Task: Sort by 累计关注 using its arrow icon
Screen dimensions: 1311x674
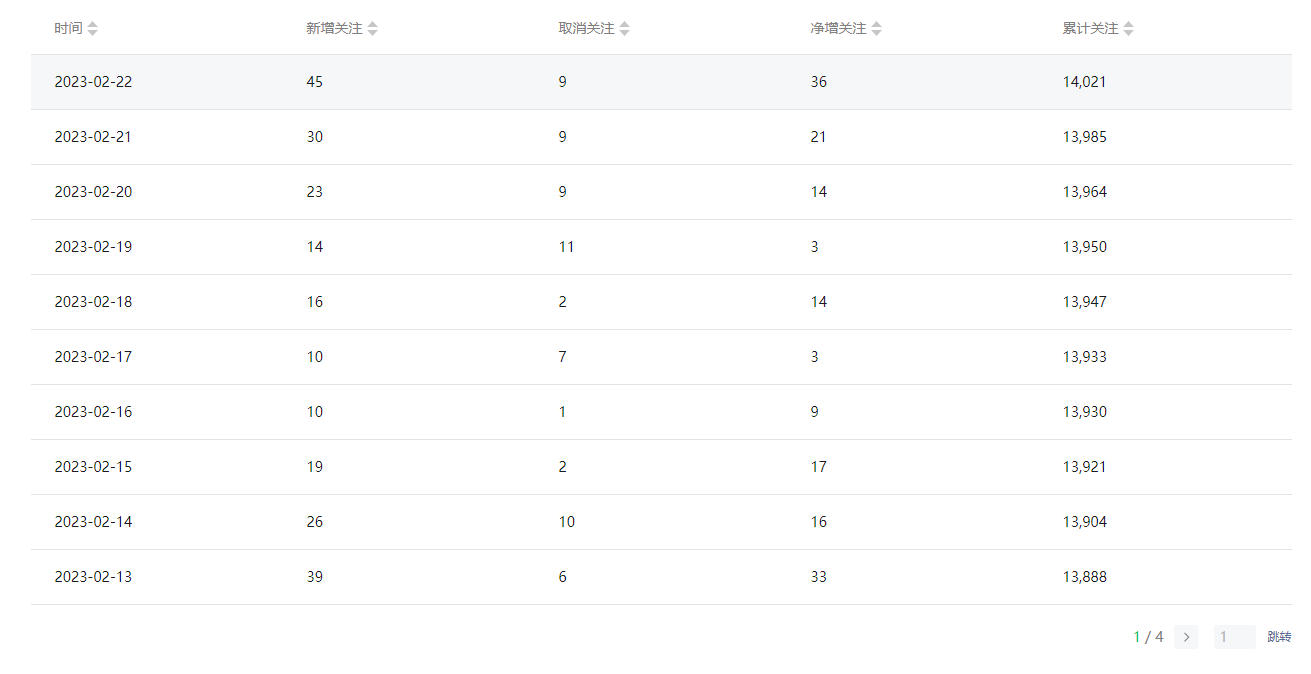Action: [x=1129, y=29]
